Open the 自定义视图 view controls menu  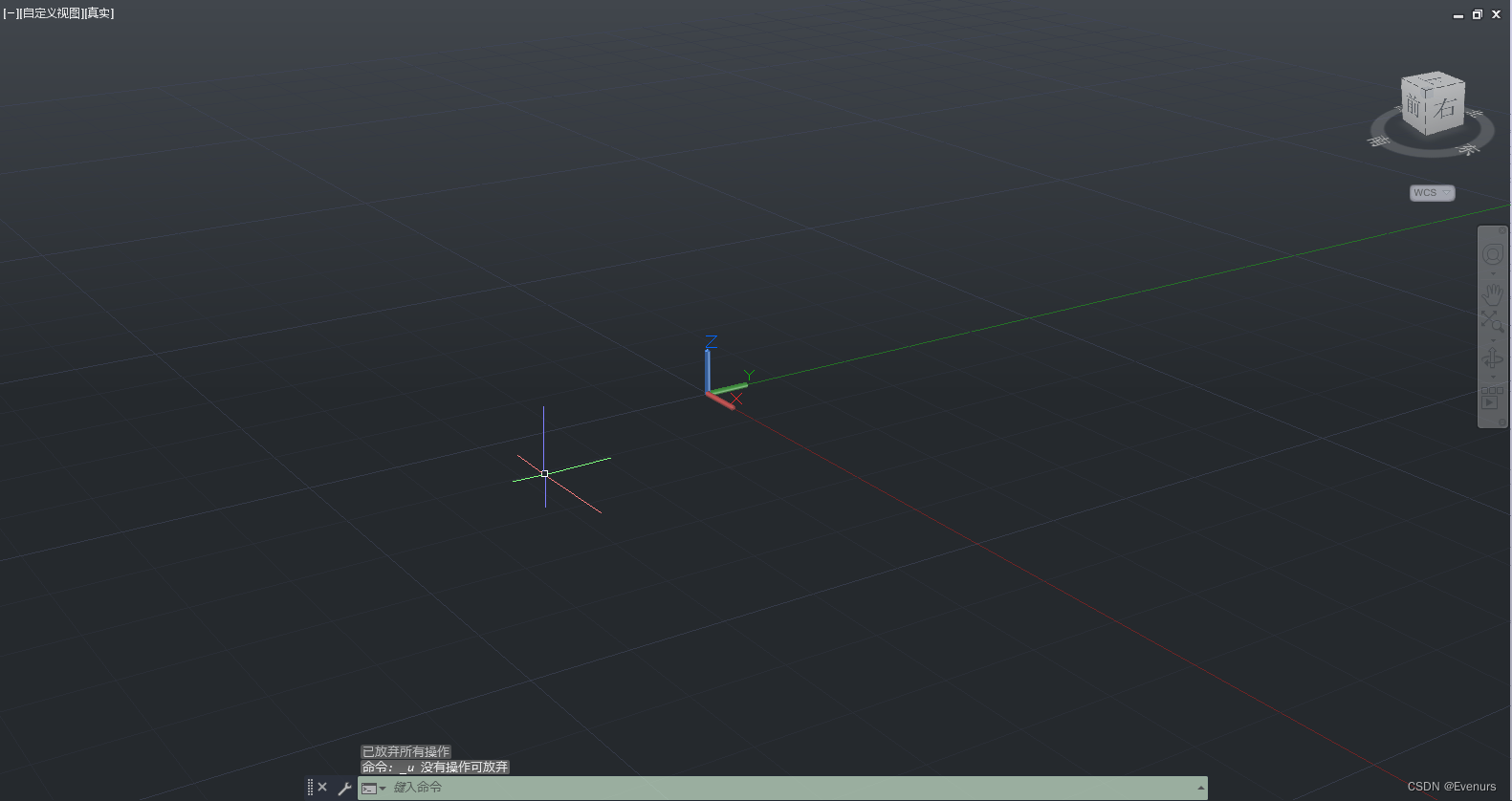[53, 13]
